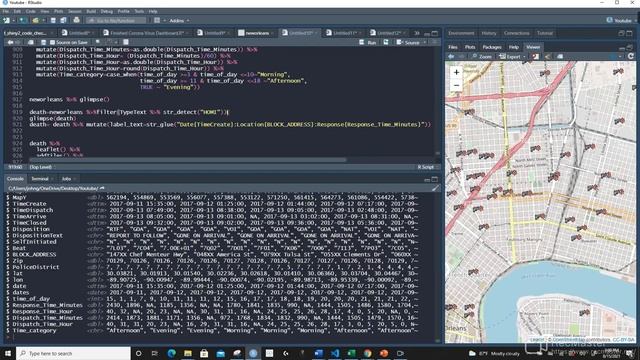640x360 pixels.
Task: Show editor in new window icon
Action: tap(31, 42)
